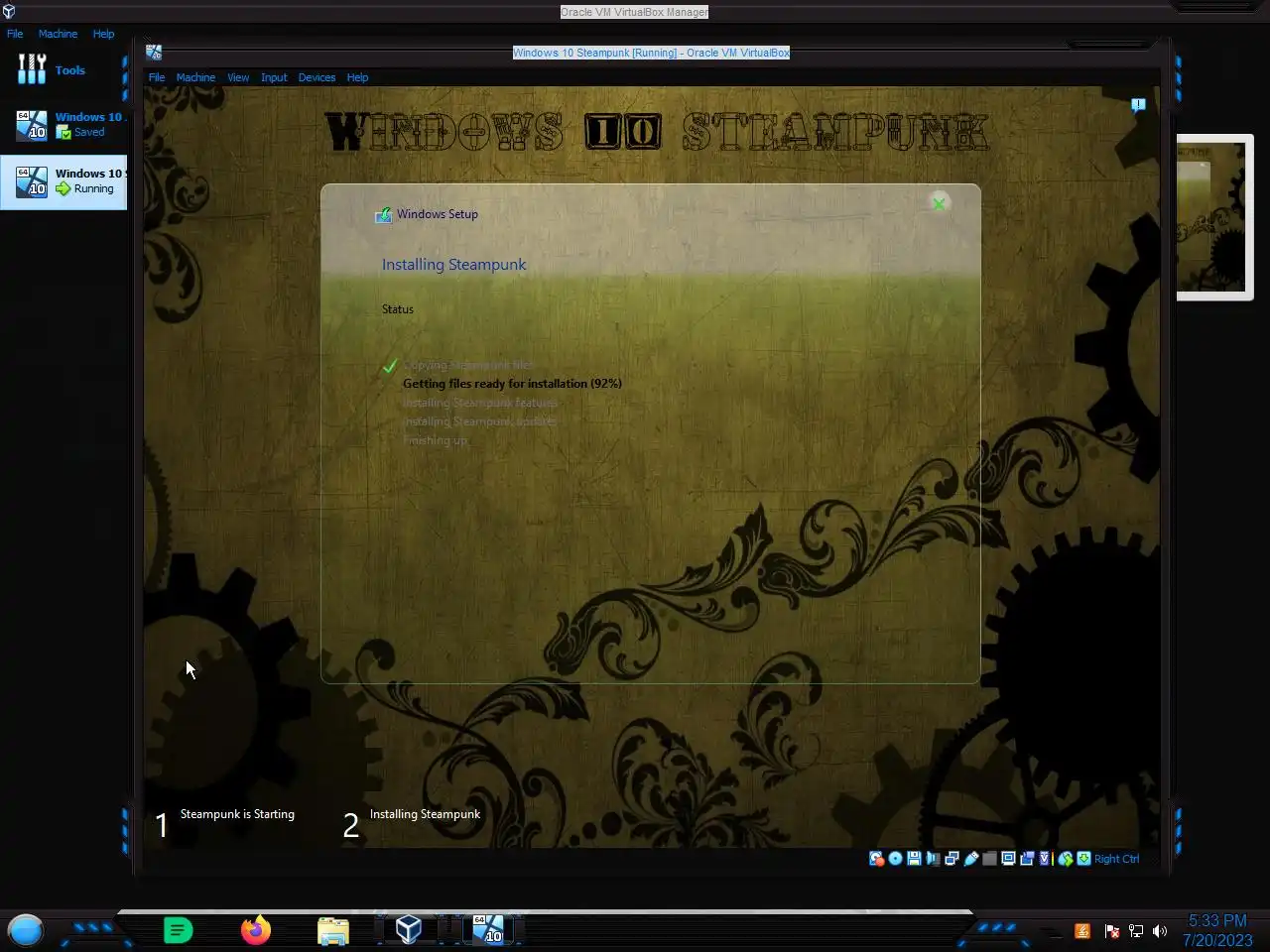Open View menu in the VM window
Screen dimensions: 1270x952
click(x=238, y=77)
